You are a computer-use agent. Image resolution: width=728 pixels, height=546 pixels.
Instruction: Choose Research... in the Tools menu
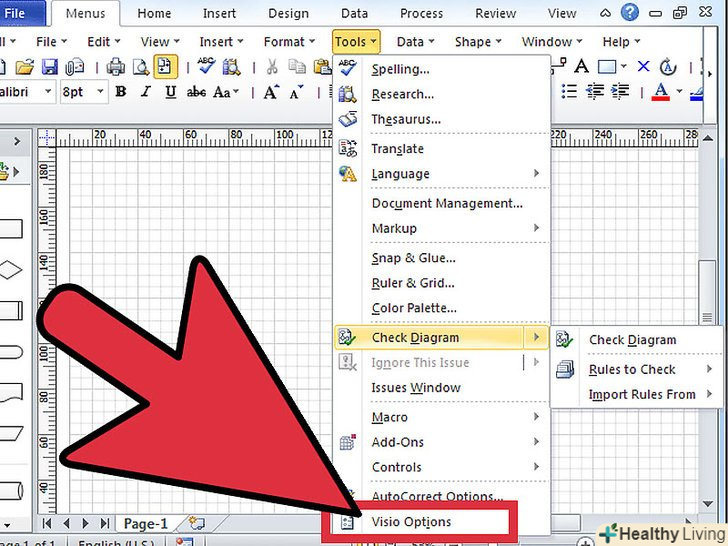pos(442,94)
